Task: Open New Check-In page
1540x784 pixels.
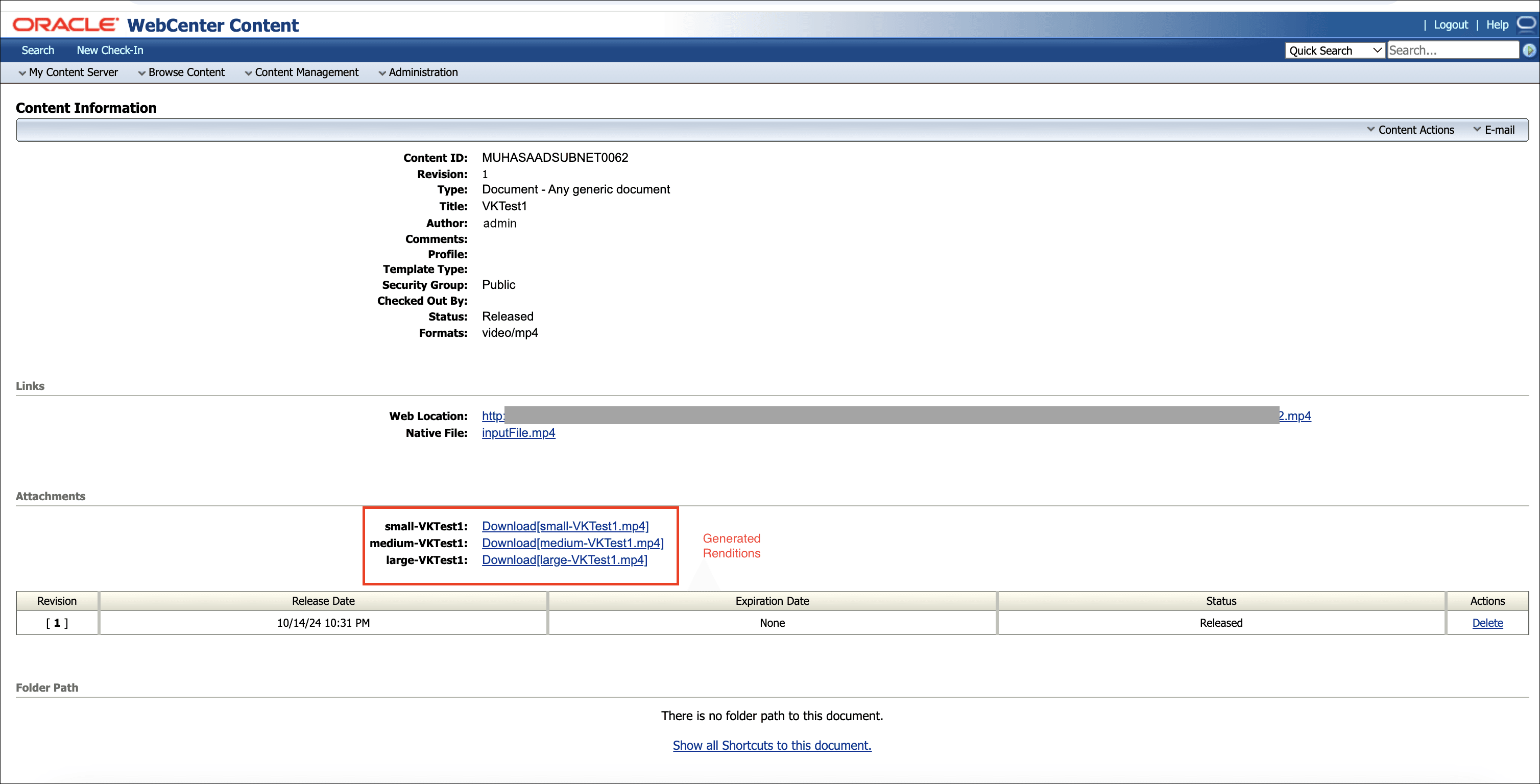Action: (x=110, y=50)
